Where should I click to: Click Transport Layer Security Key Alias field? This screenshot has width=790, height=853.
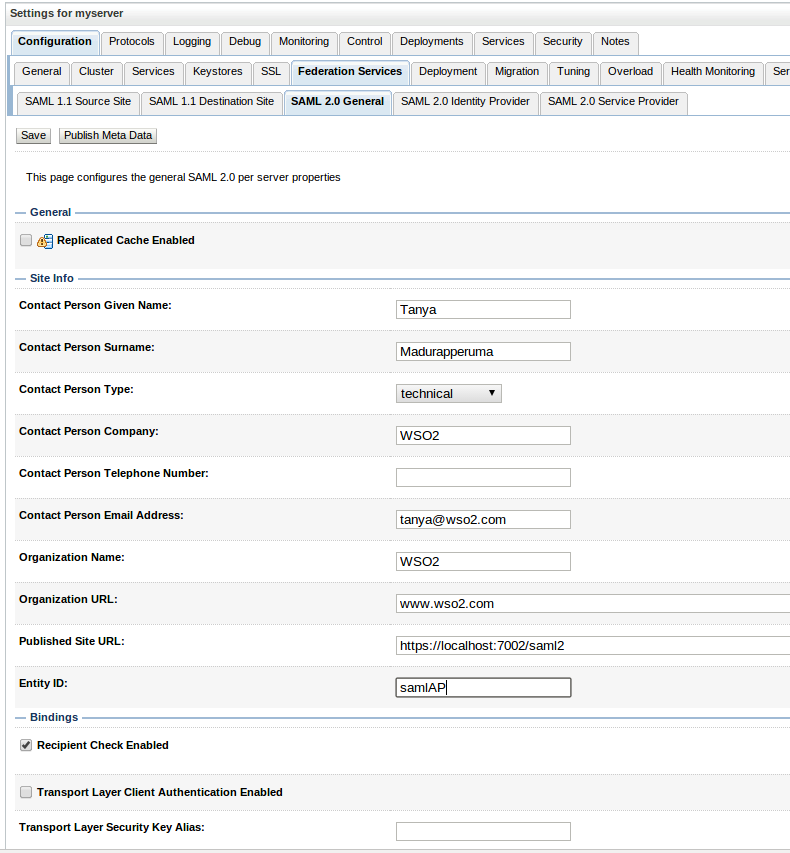coord(483,832)
